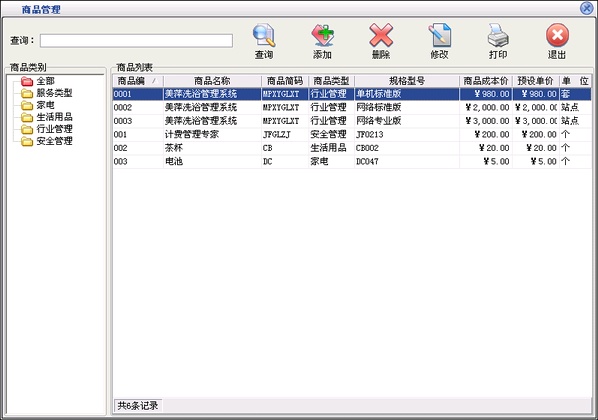Open the 修改 edit icon
The image size is (598, 420).
(439, 35)
